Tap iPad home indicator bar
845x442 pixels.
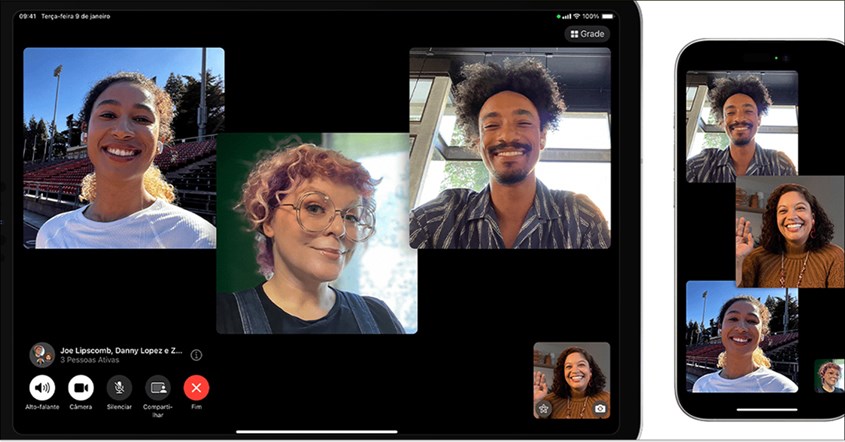[x=317, y=432]
